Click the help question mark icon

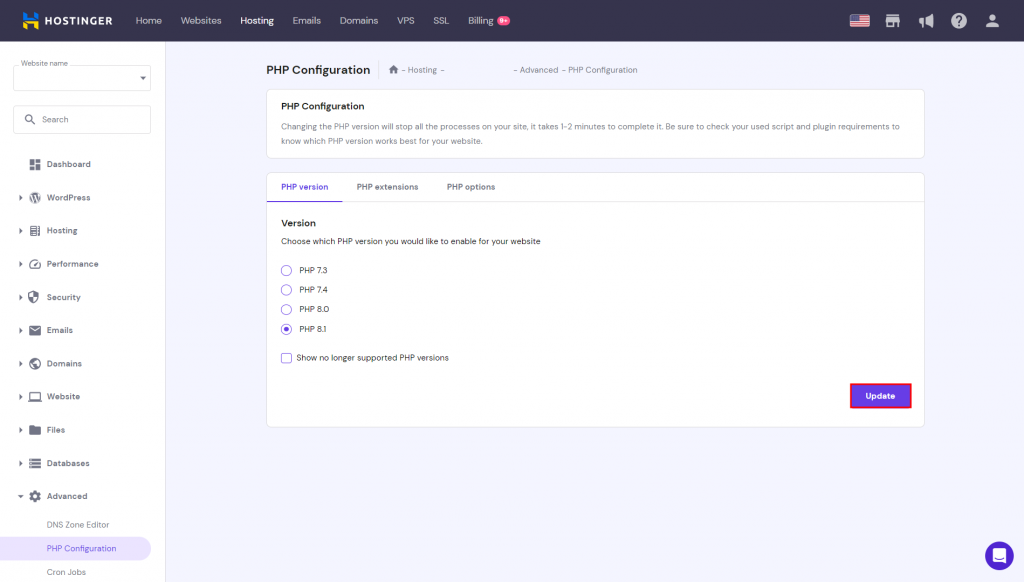(958, 20)
